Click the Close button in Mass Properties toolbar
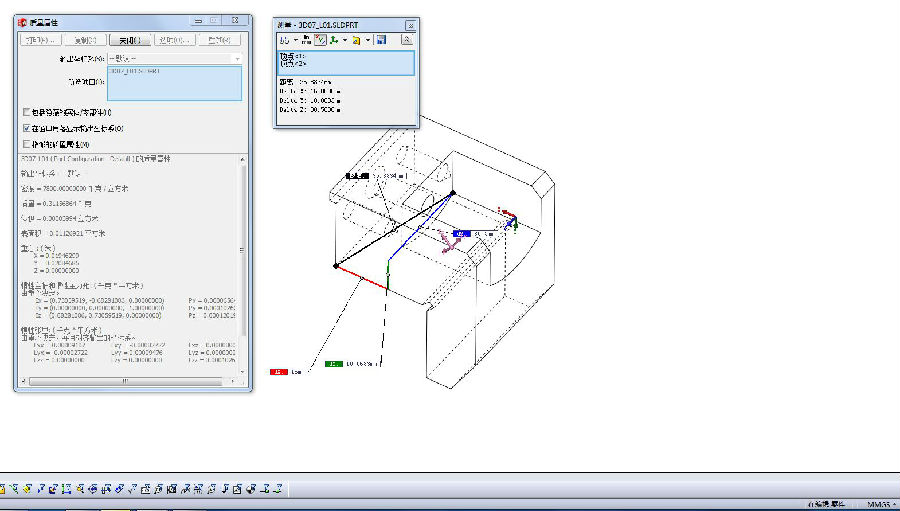900x511 pixels. [131, 40]
